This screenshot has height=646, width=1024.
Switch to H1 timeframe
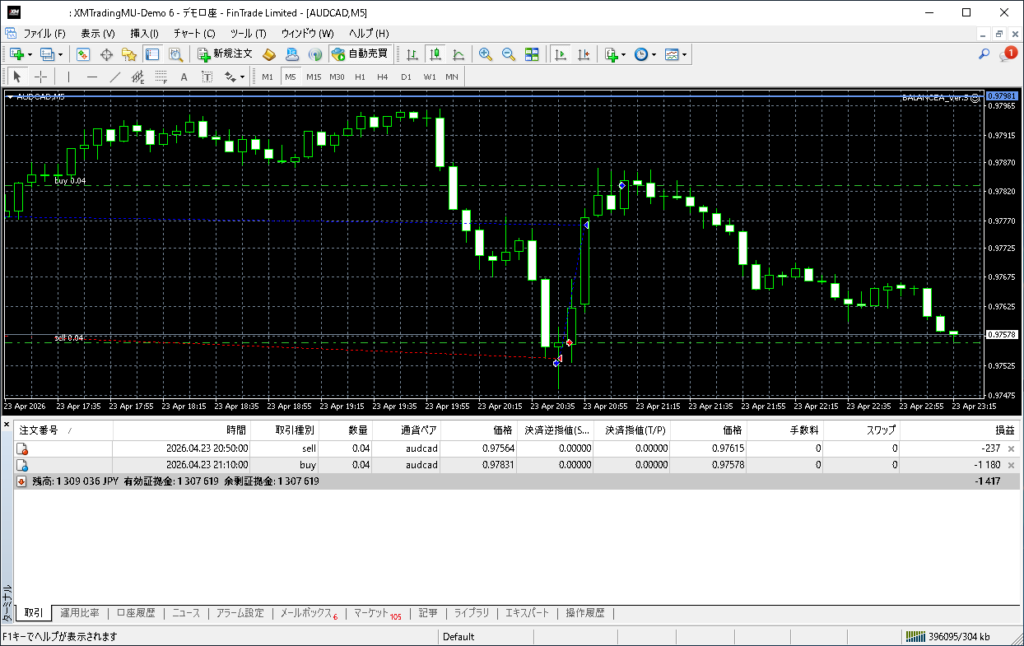(x=360, y=76)
